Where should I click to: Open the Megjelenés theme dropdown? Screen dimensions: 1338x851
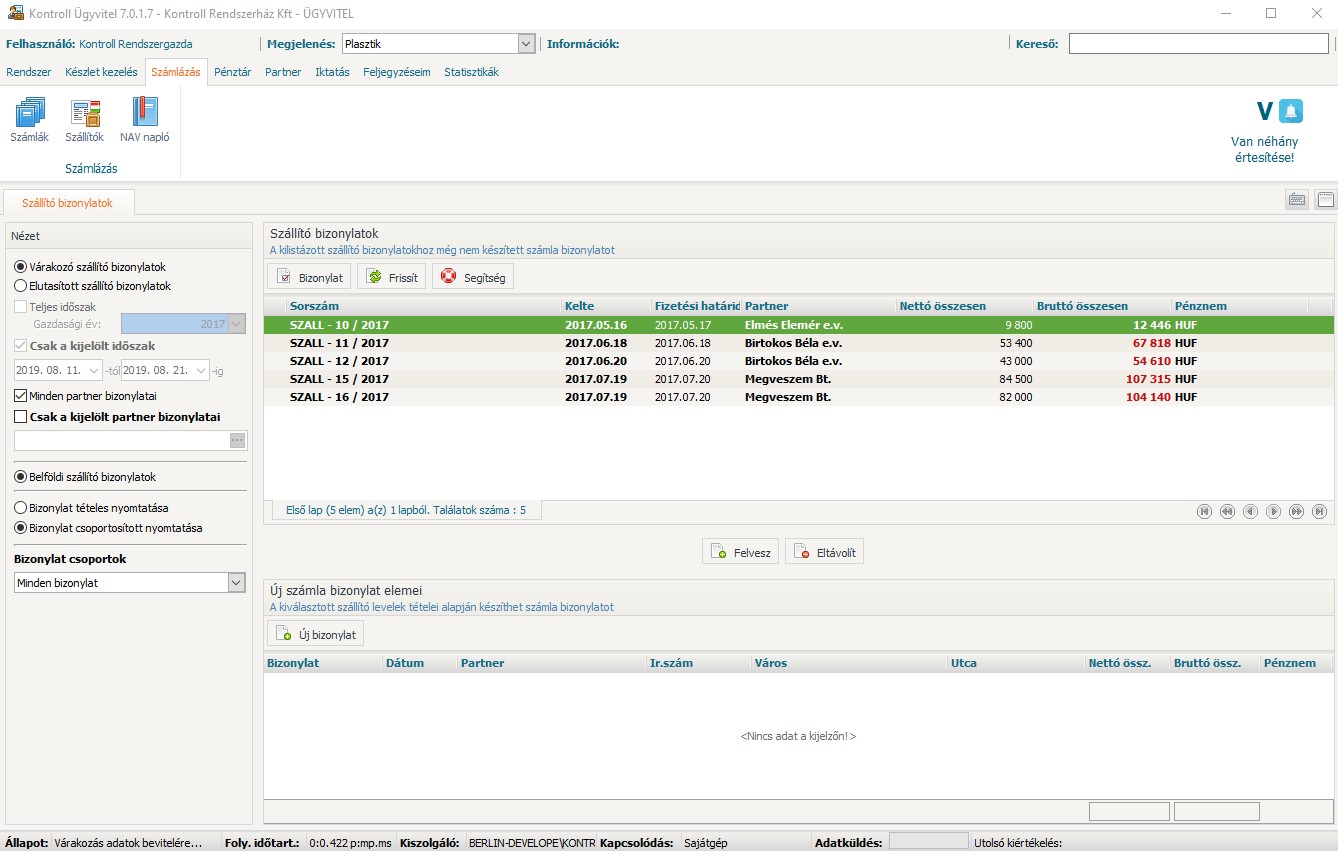tap(527, 44)
